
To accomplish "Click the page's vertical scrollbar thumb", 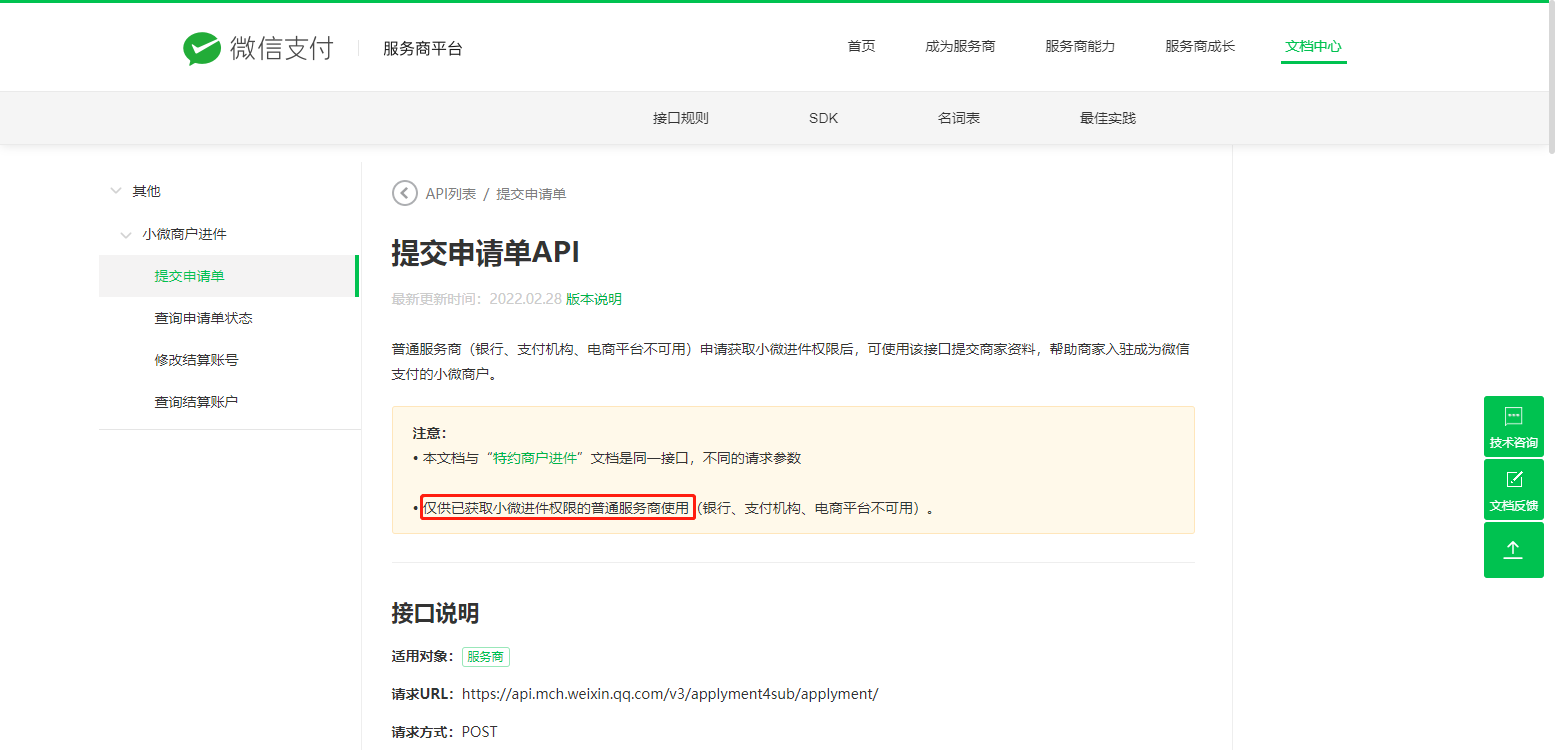I will tap(1550, 78).
